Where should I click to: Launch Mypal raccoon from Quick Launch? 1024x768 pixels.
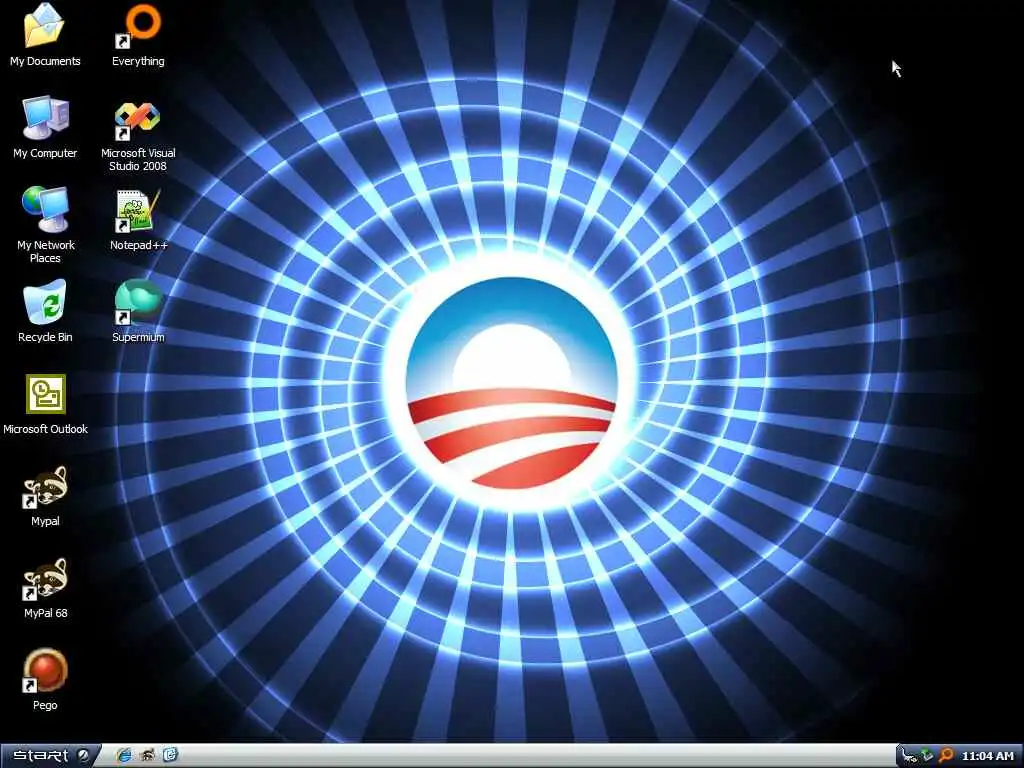pos(147,756)
